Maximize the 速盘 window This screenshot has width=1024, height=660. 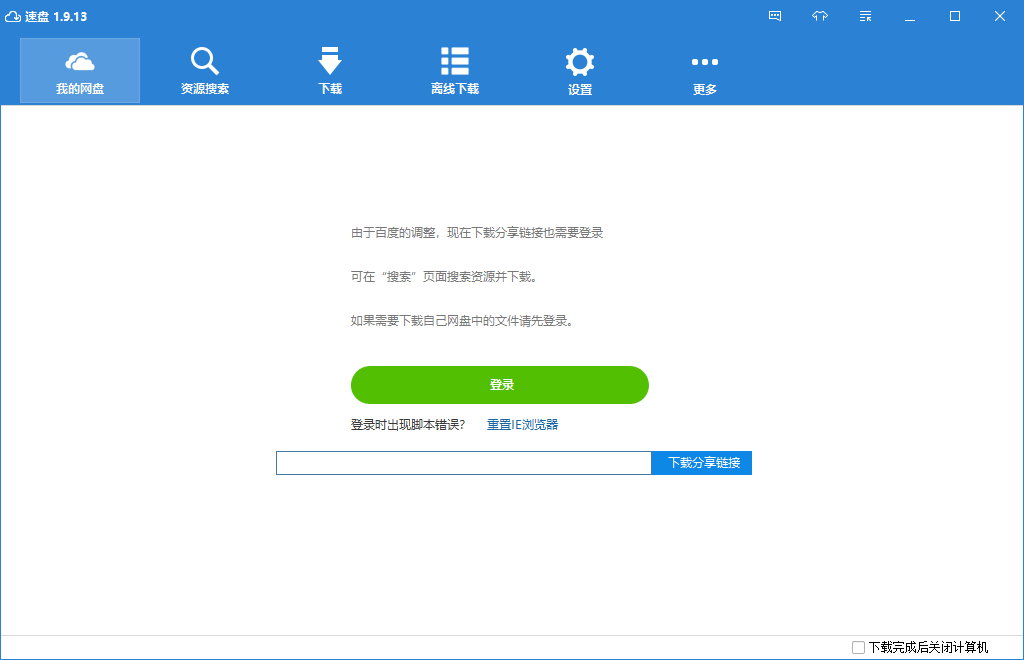(955, 16)
